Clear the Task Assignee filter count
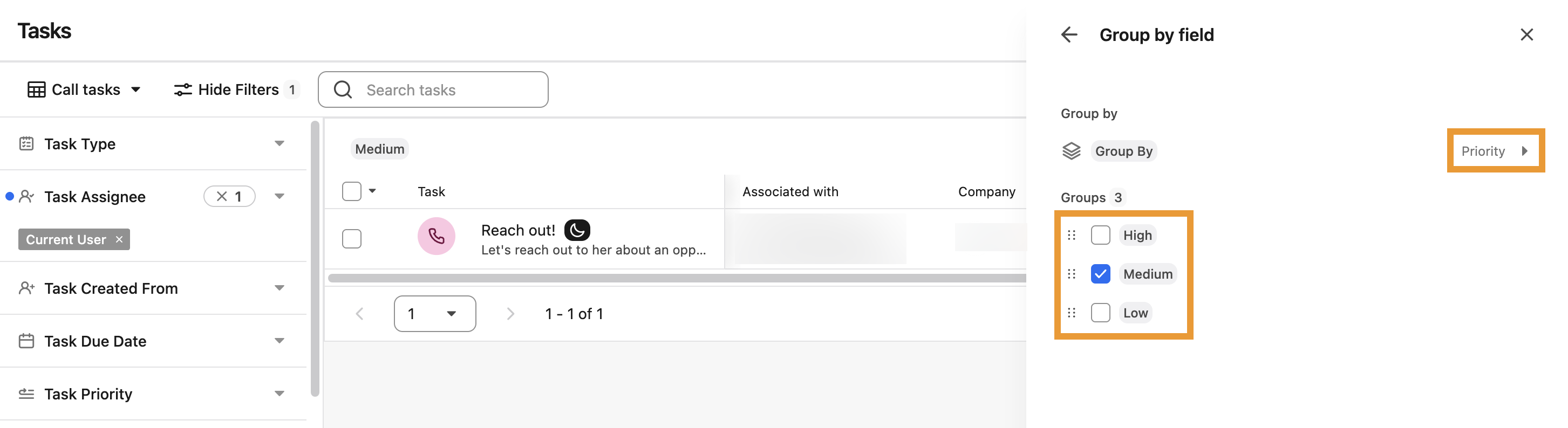 pyautogui.click(x=222, y=196)
